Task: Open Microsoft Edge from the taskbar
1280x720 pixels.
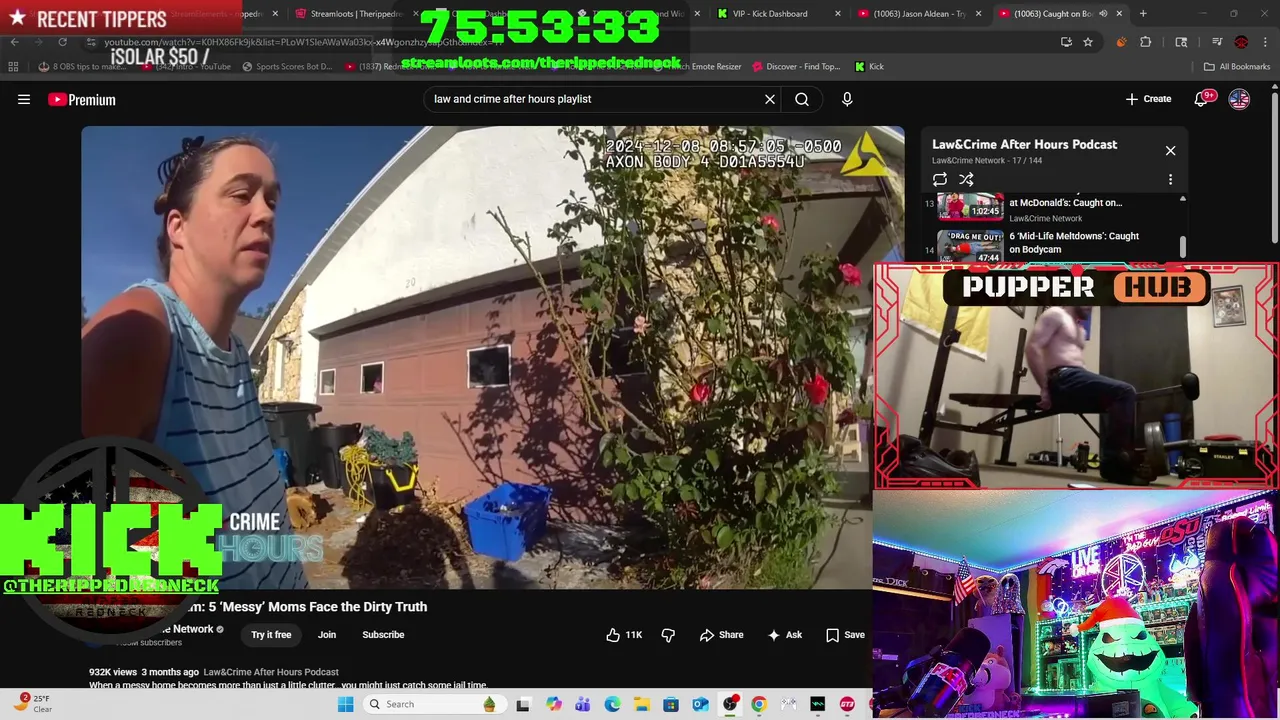Action: tap(612, 704)
